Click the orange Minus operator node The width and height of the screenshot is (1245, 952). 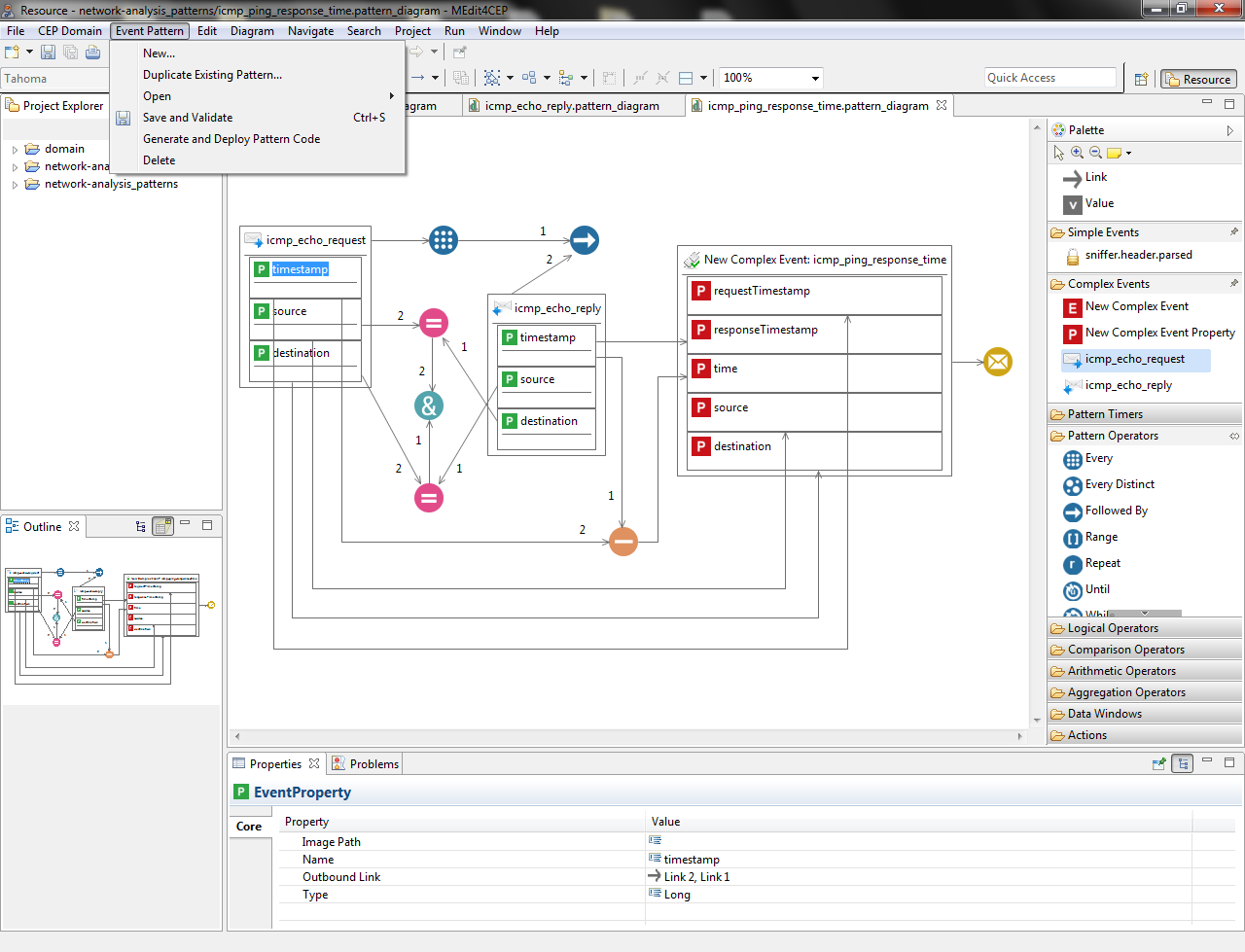pyautogui.click(x=623, y=542)
